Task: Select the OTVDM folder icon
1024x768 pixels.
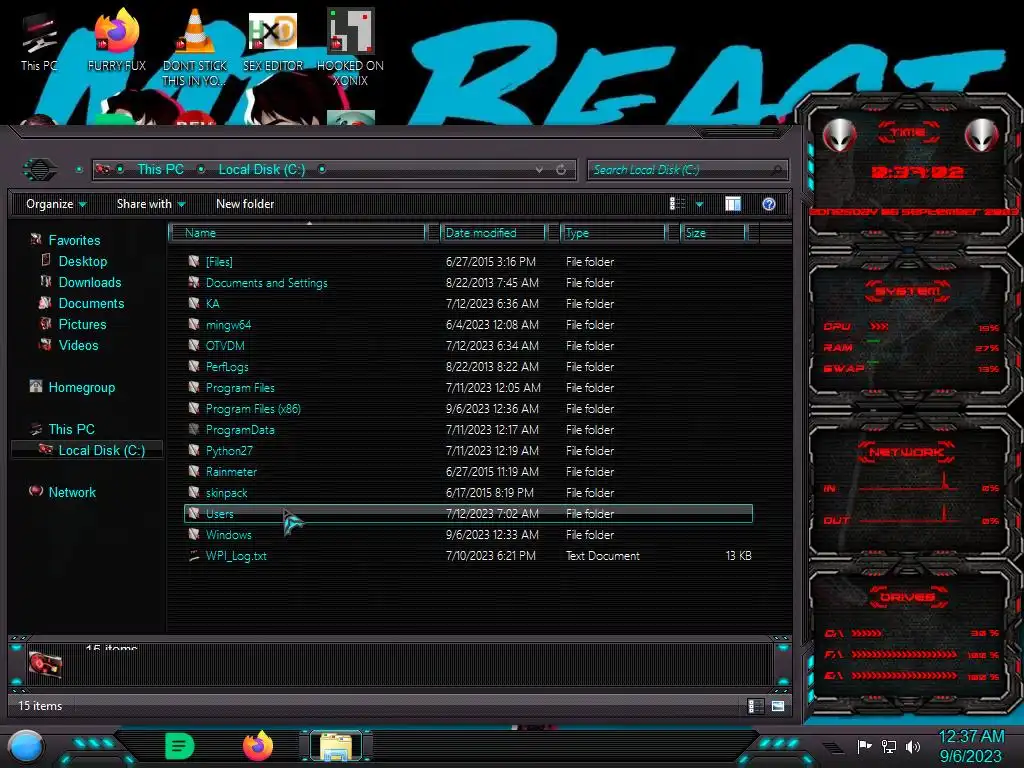Action: [x=193, y=345]
